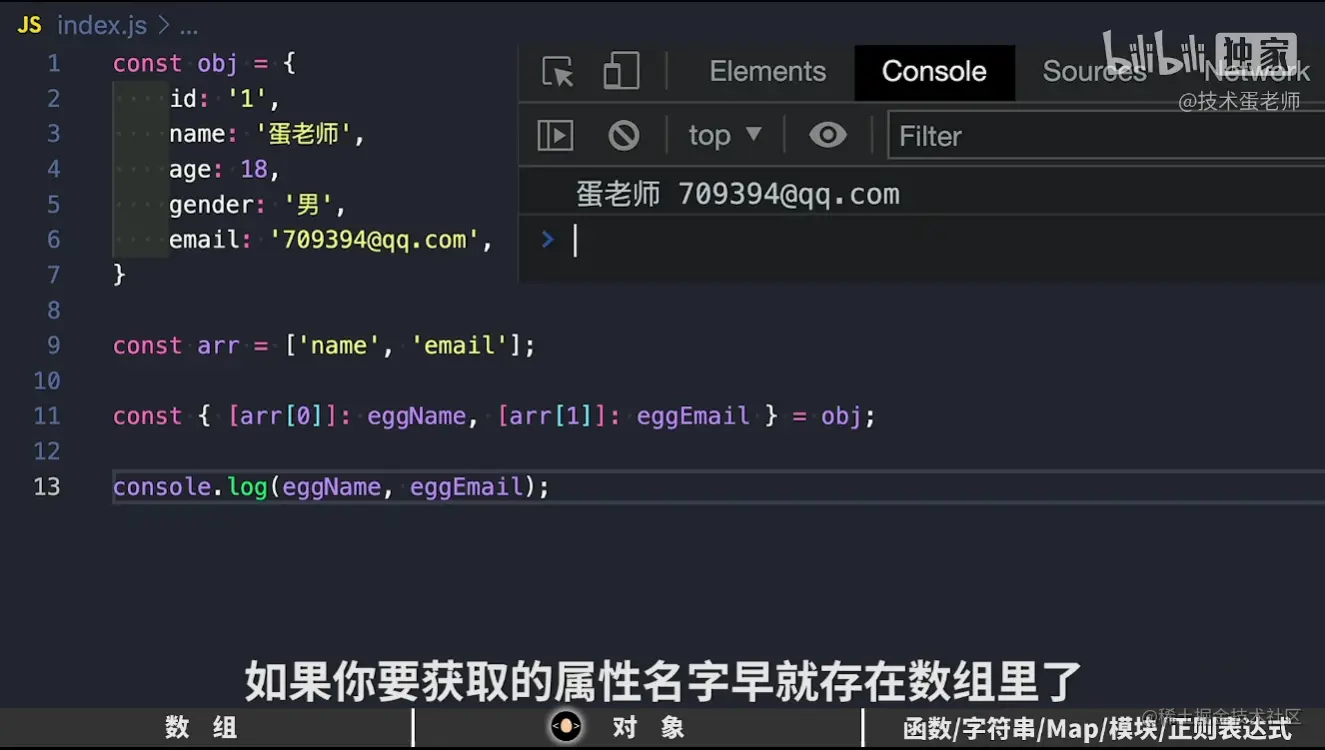Image resolution: width=1325 pixels, height=750 pixels.
Task: Expand the breadcrumb ellipsis after index.js
Action: pyautogui.click(x=190, y=25)
